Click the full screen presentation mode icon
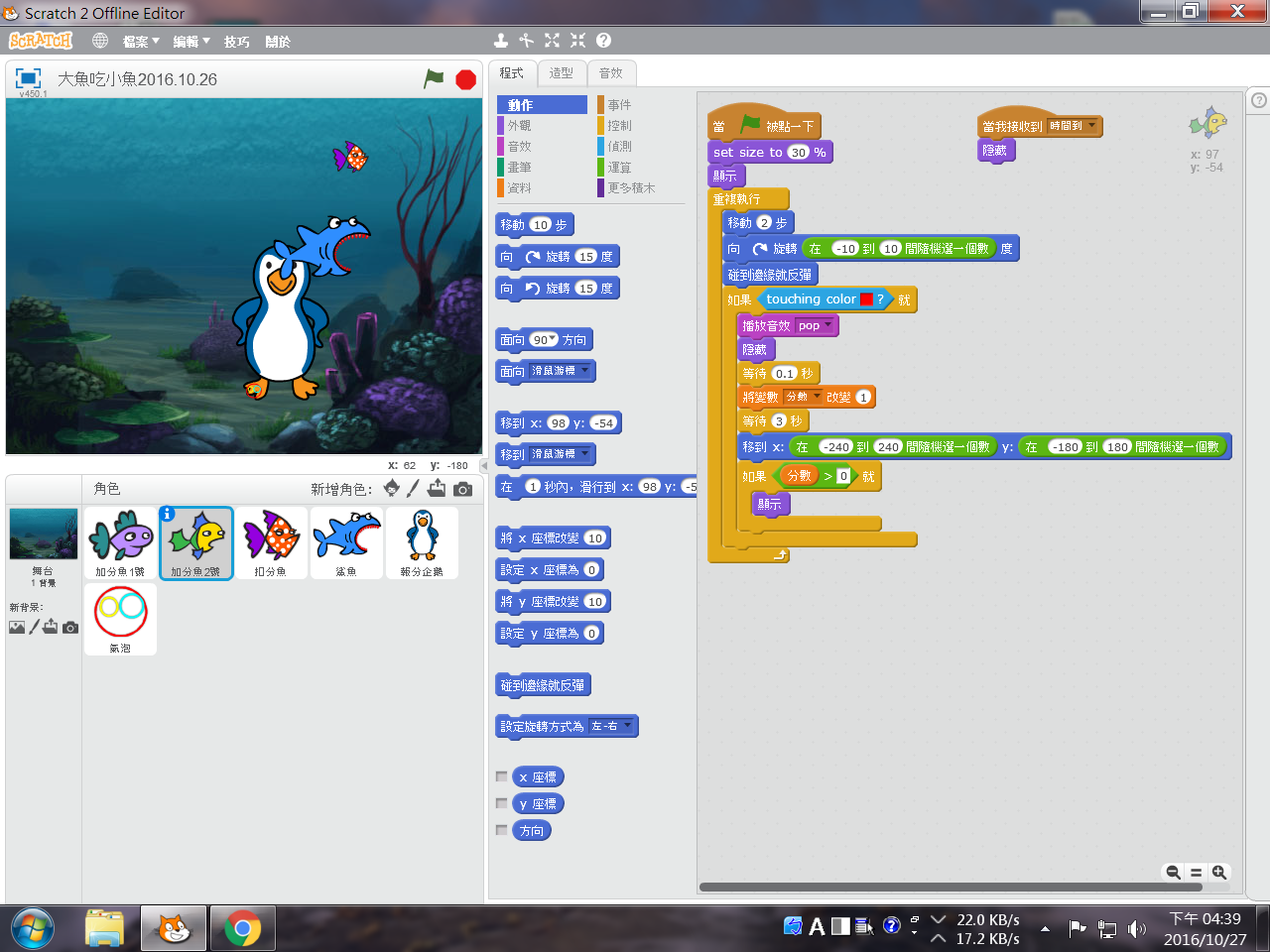Image resolution: width=1270 pixels, height=952 pixels. (28, 78)
